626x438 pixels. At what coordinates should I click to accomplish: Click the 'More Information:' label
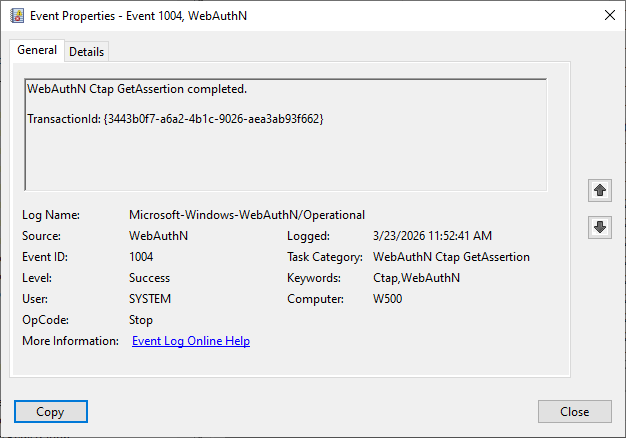pyautogui.click(x=70, y=341)
